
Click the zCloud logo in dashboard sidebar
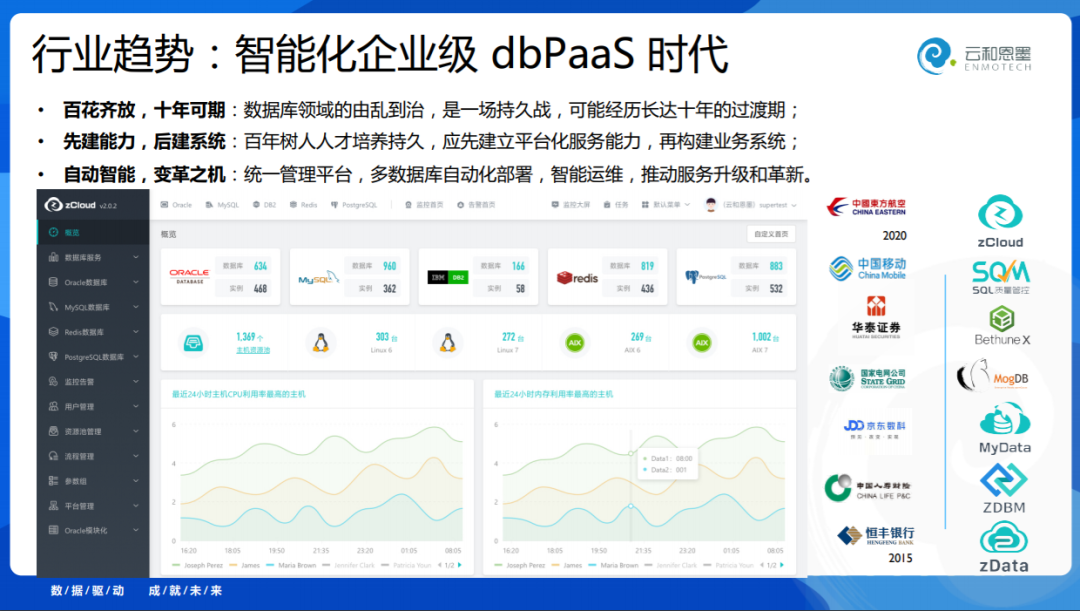[x=80, y=205]
